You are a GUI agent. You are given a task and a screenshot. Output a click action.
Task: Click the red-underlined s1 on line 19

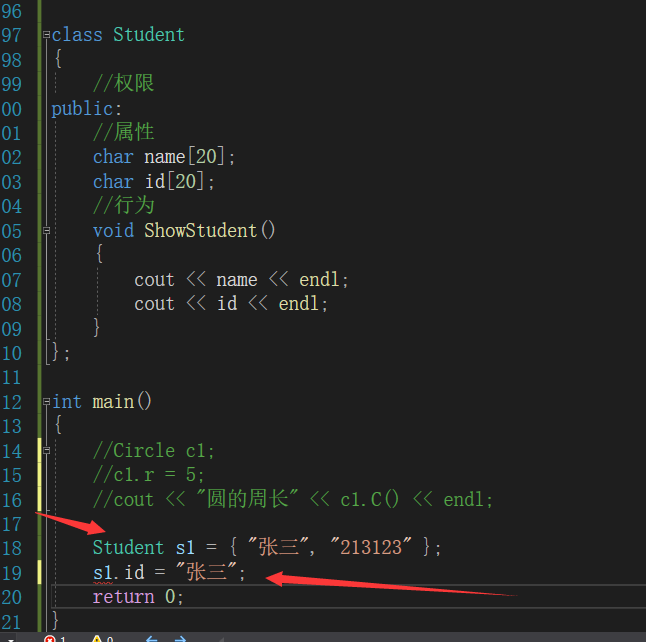click(103, 573)
